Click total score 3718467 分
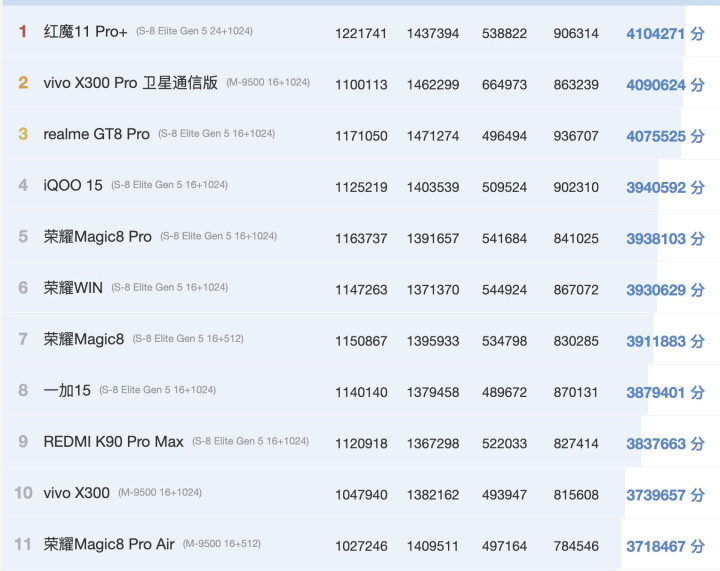Screen dimensions: 720x571 click(665, 546)
